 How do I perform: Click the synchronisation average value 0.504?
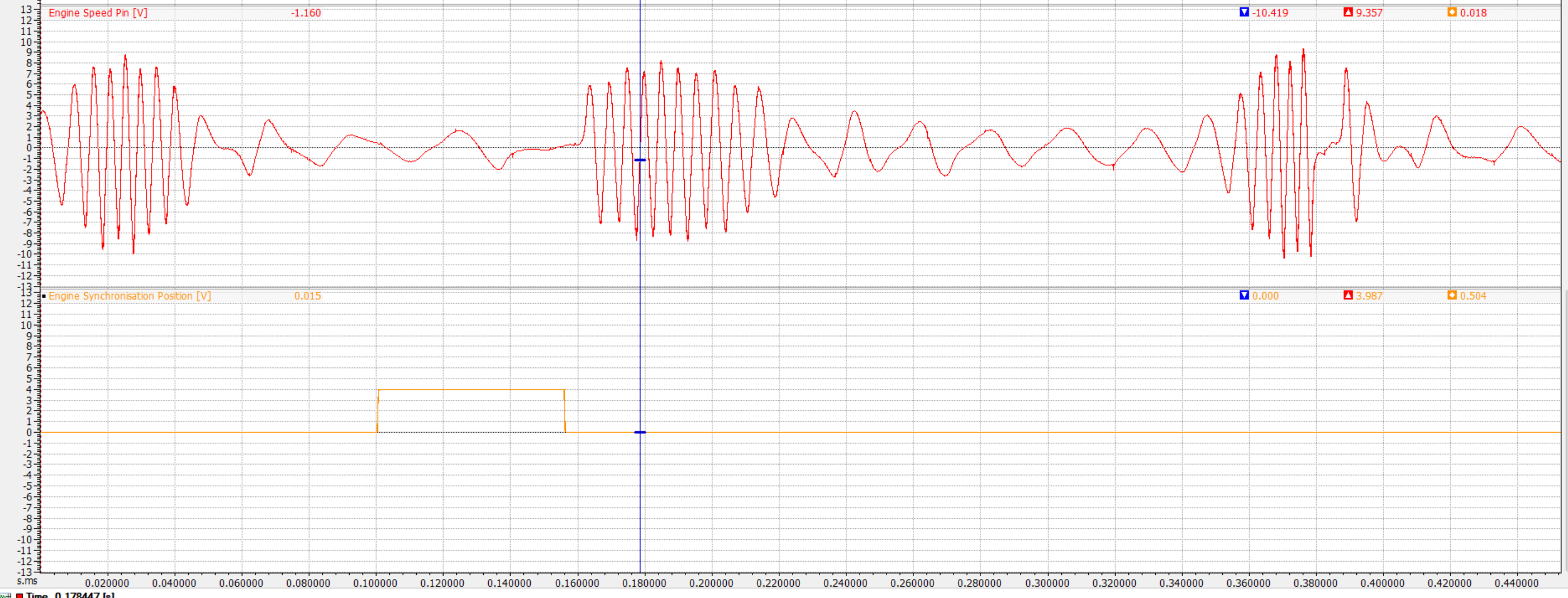pos(1473,296)
